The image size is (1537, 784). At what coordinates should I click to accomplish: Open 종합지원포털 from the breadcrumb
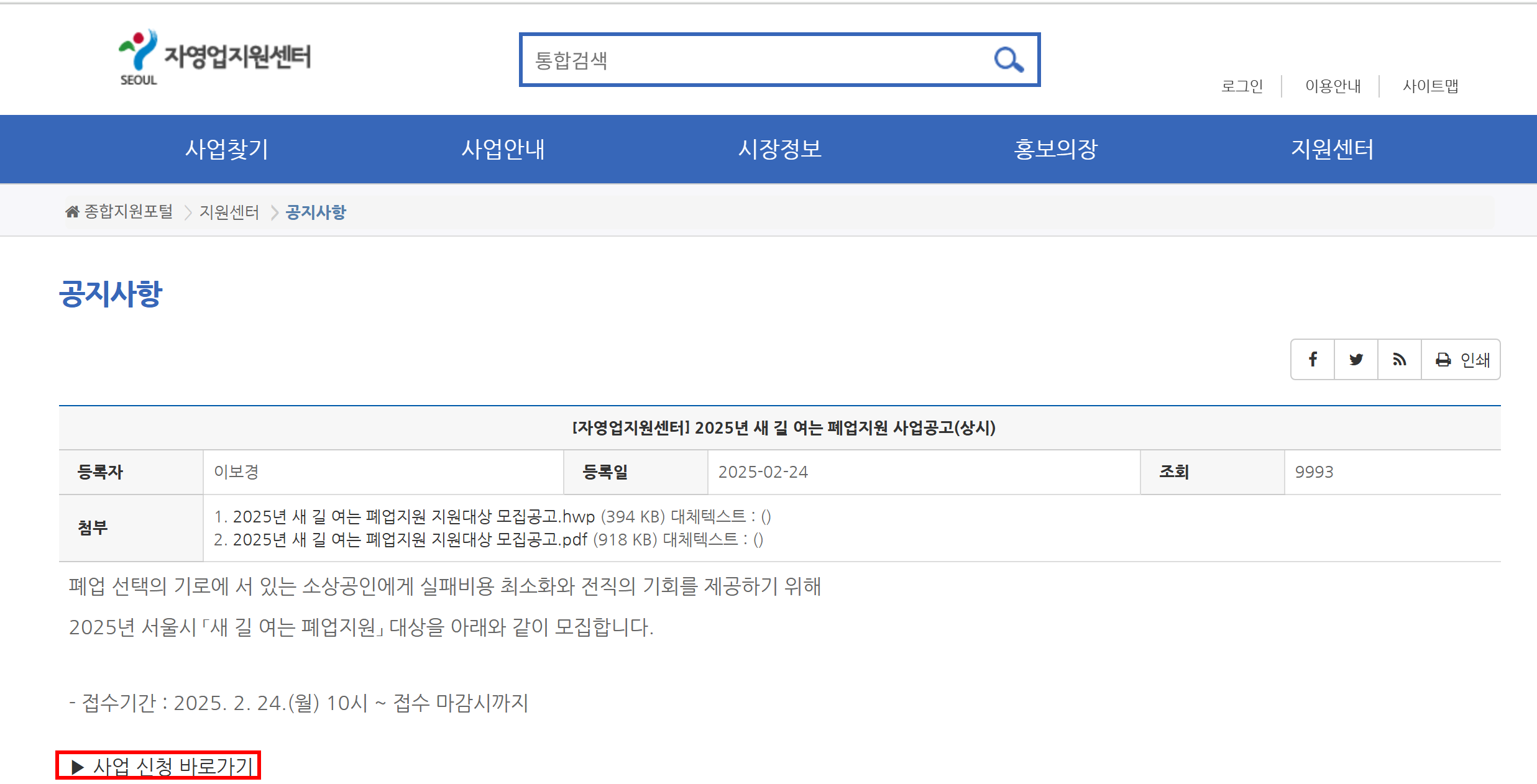pos(127,212)
